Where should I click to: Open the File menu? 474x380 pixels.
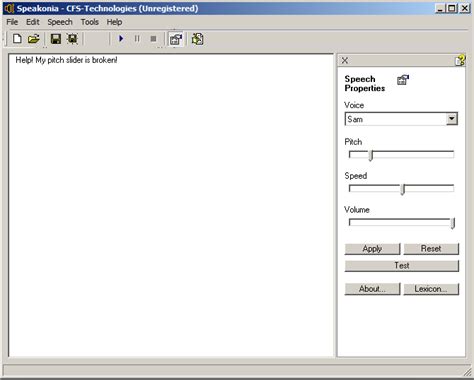tap(12, 22)
